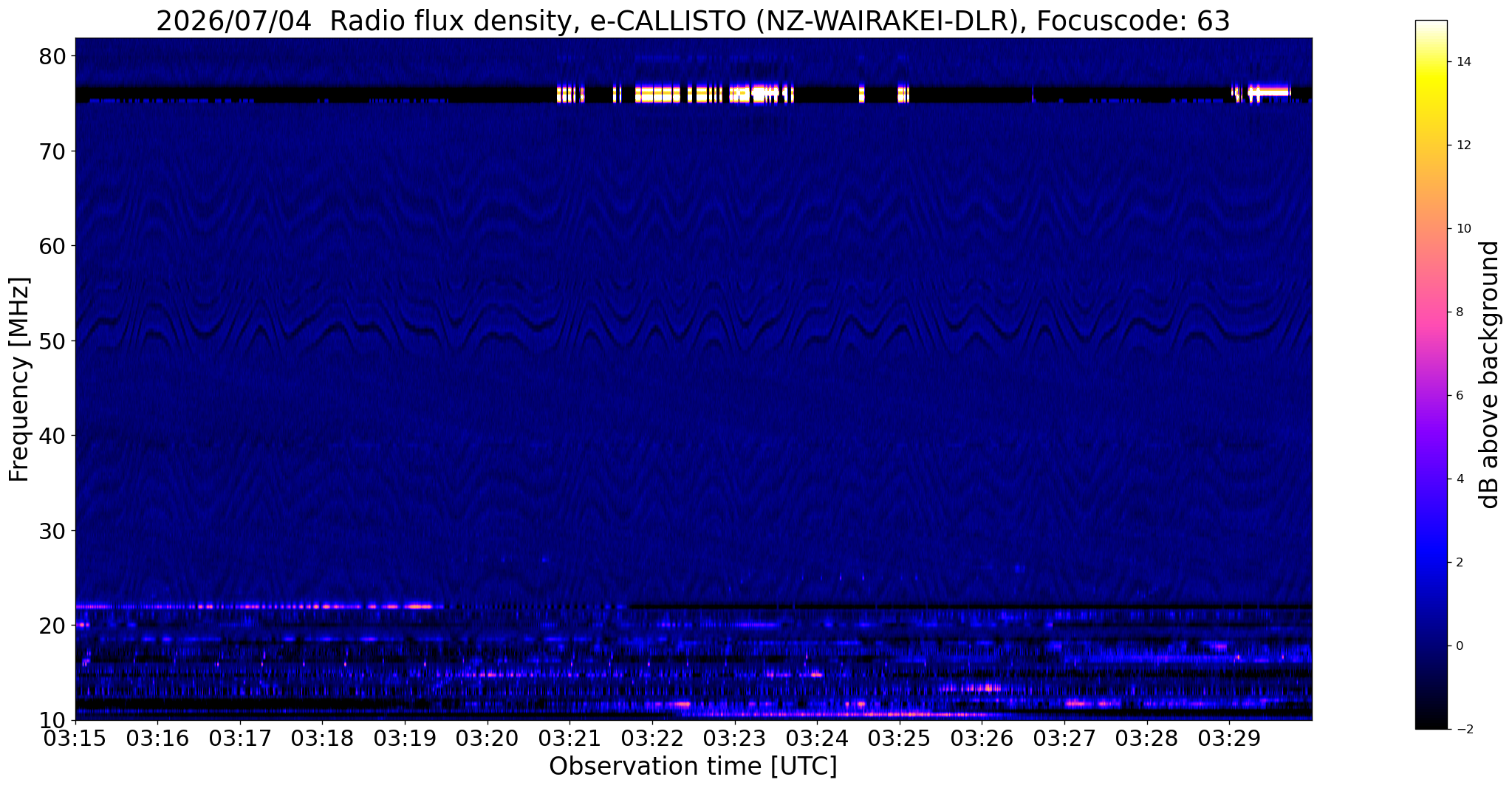Click the 03:28 time tick label
Screen dimensions: 1512x788
[1147, 738]
